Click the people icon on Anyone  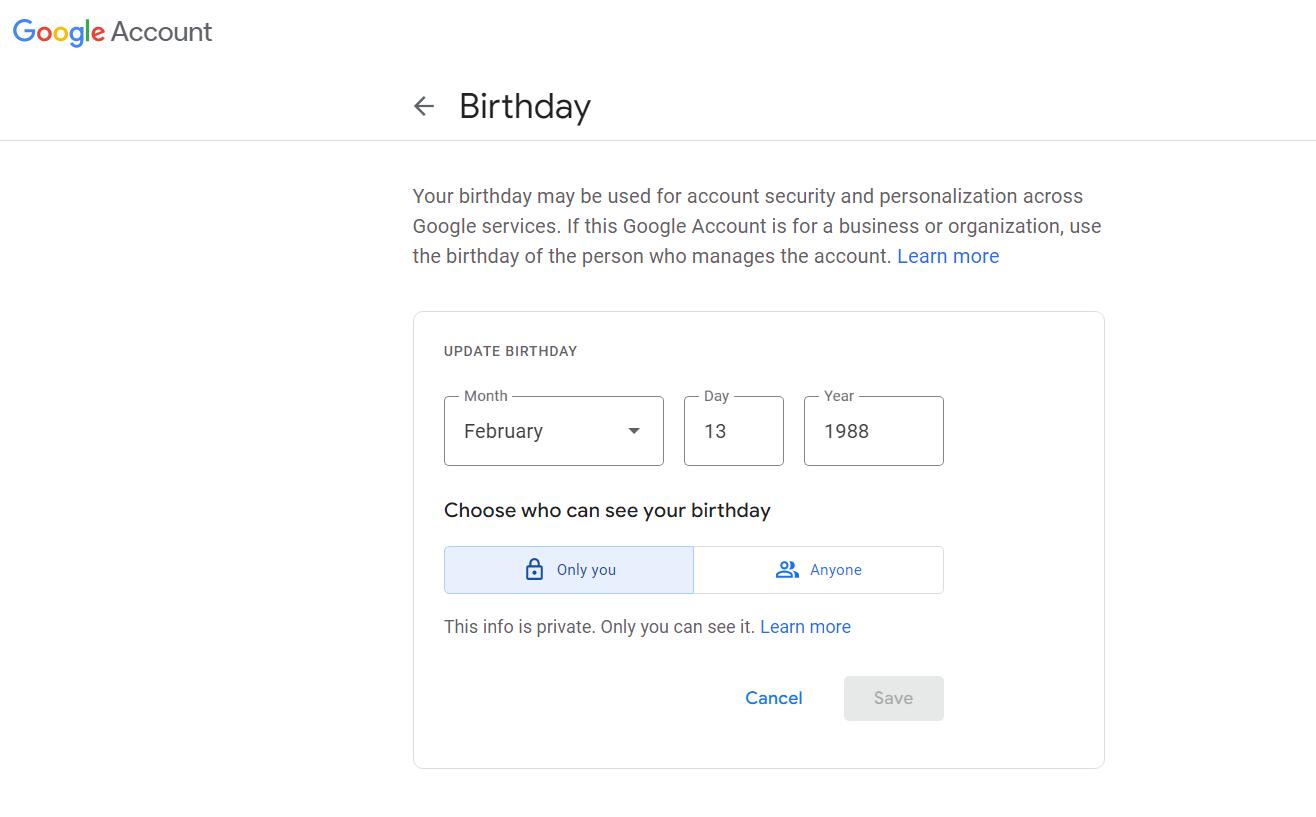(x=787, y=570)
